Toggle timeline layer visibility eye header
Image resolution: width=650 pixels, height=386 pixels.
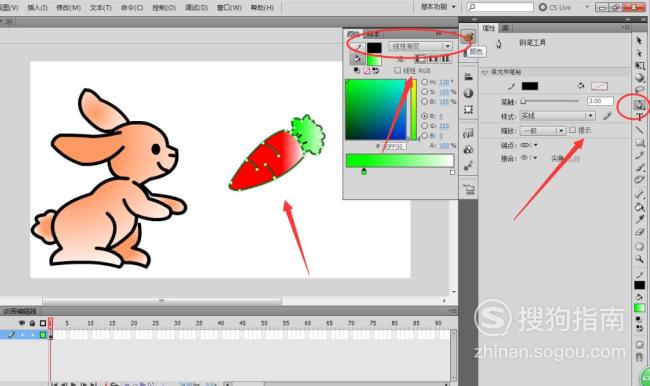click(x=22, y=323)
